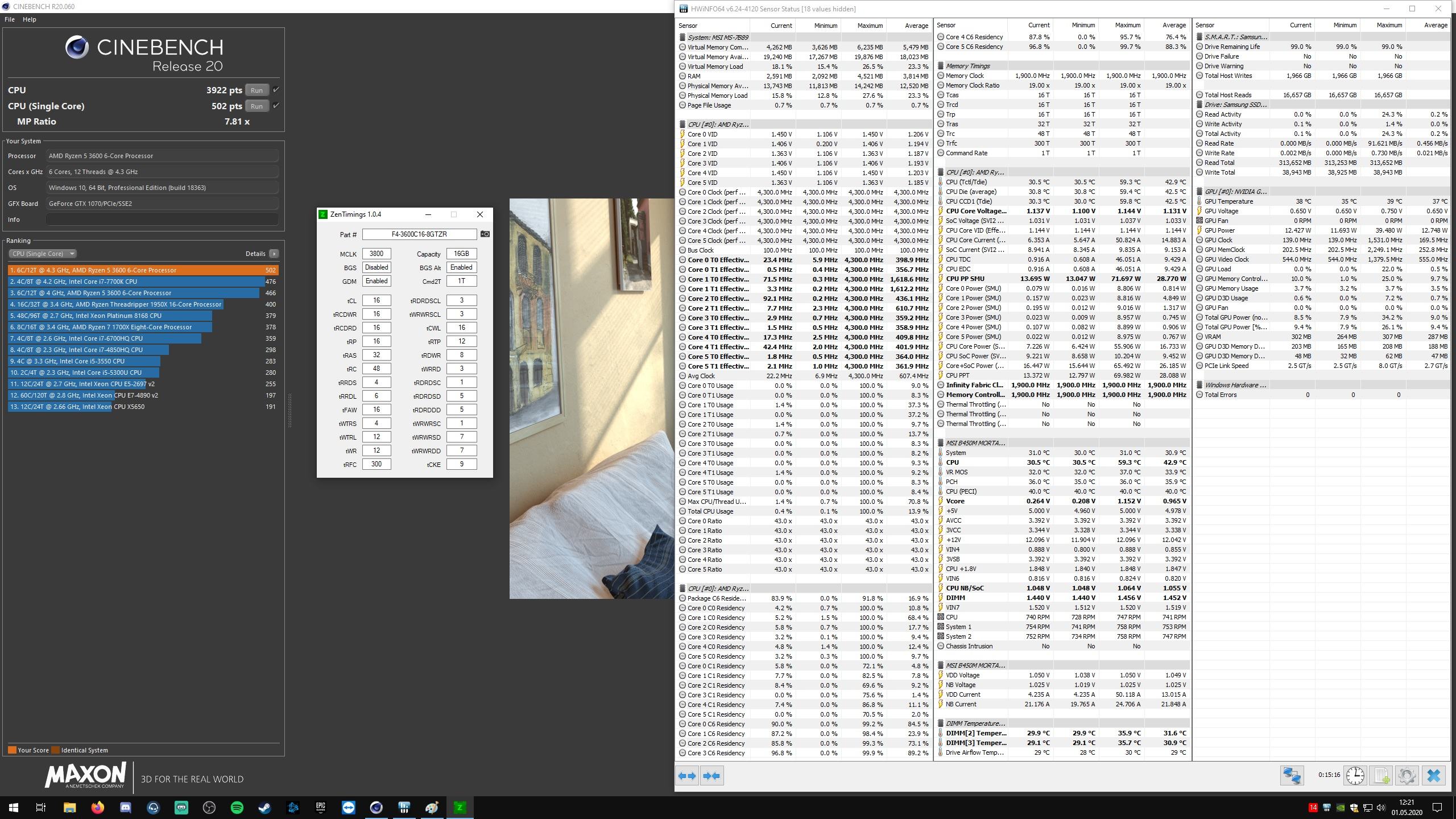The image size is (1456, 819).
Task: Click the HWiNFO reset clock button
Action: (1355, 776)
